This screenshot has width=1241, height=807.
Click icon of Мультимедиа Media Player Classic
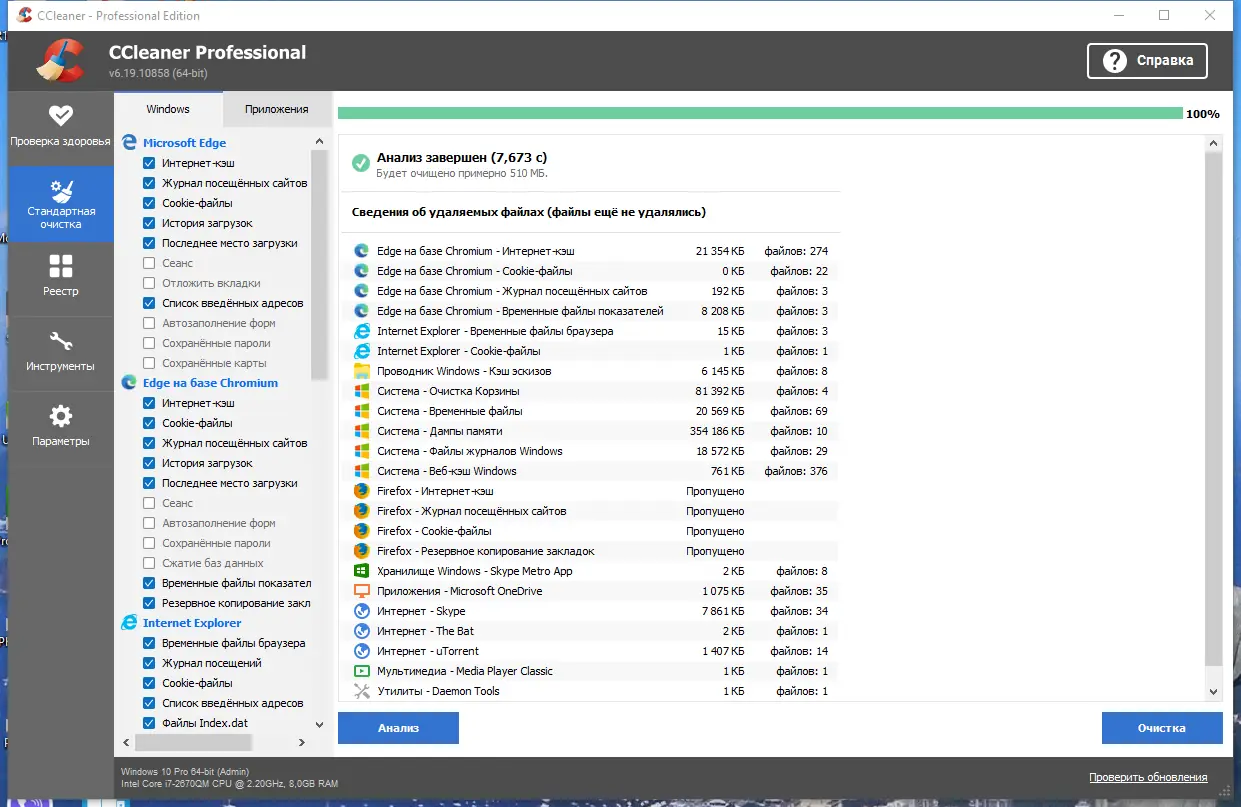[x=361, y=671]
